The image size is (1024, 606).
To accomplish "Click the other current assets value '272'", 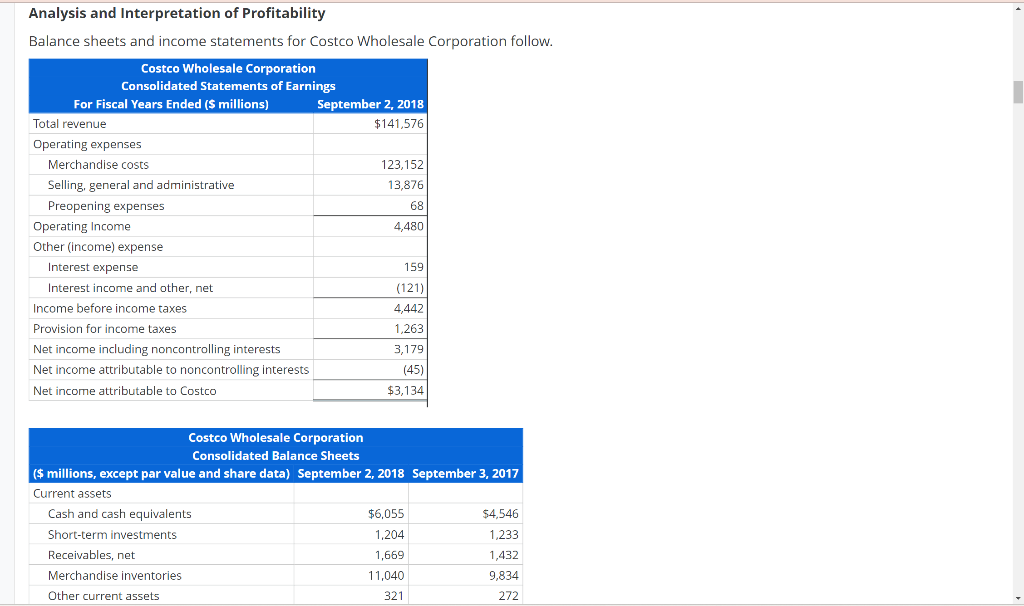I will pos(508,596).
